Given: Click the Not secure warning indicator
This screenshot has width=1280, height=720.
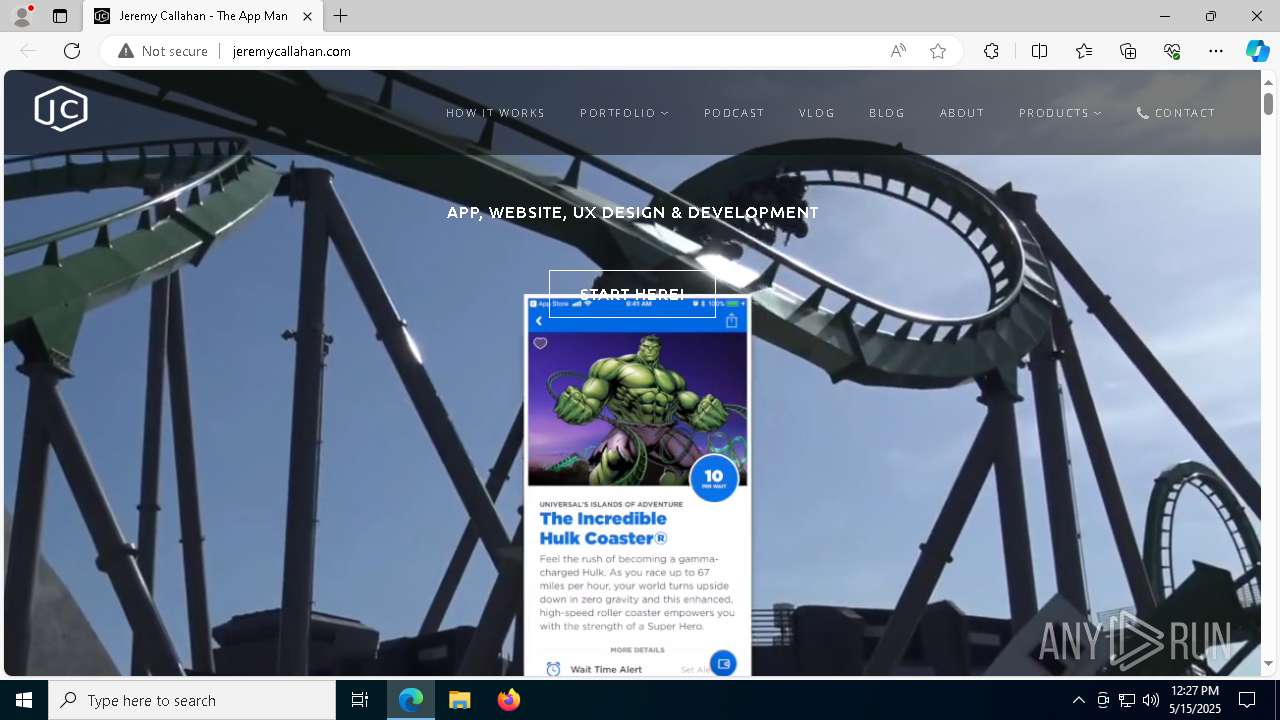Looking at the screenshot, I should [163, 51].
